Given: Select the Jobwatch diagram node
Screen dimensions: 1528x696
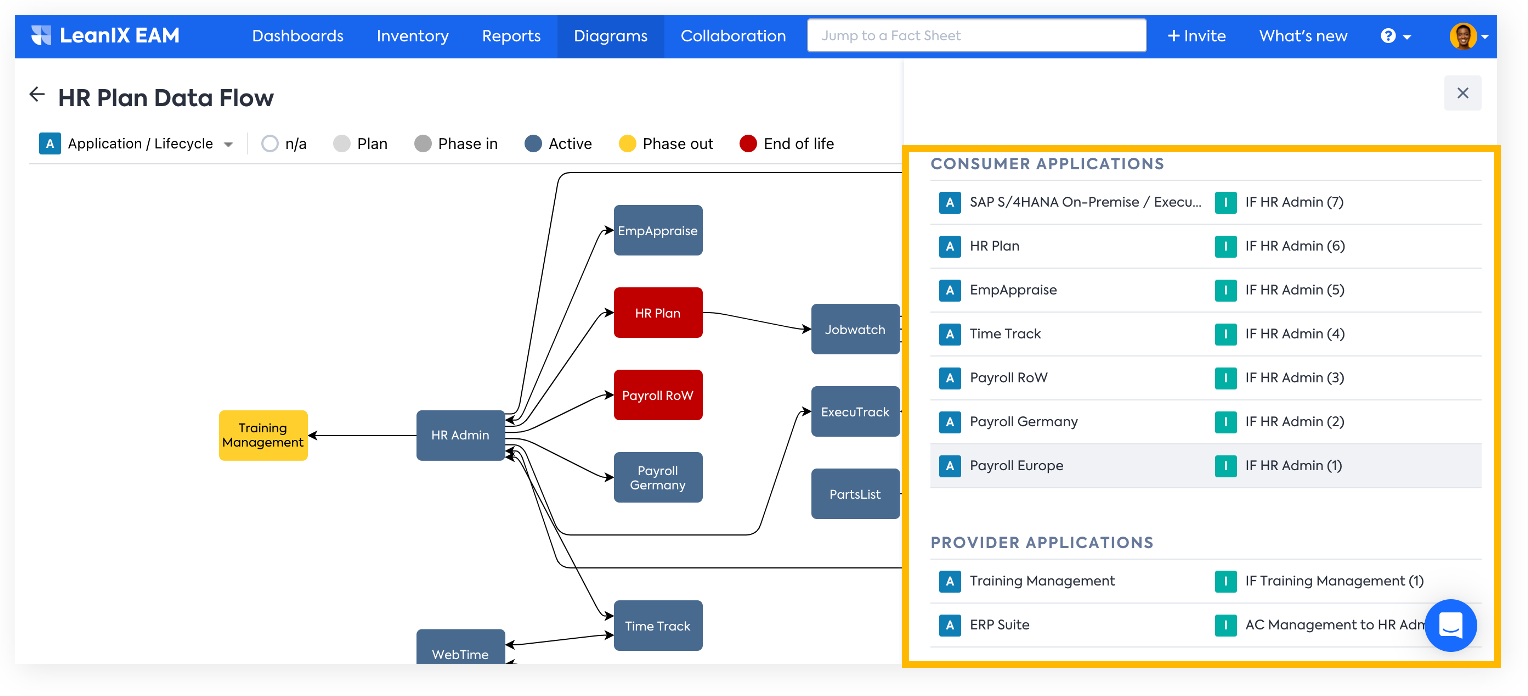Looking at the screenshot, I should click(x=855, y=330).
